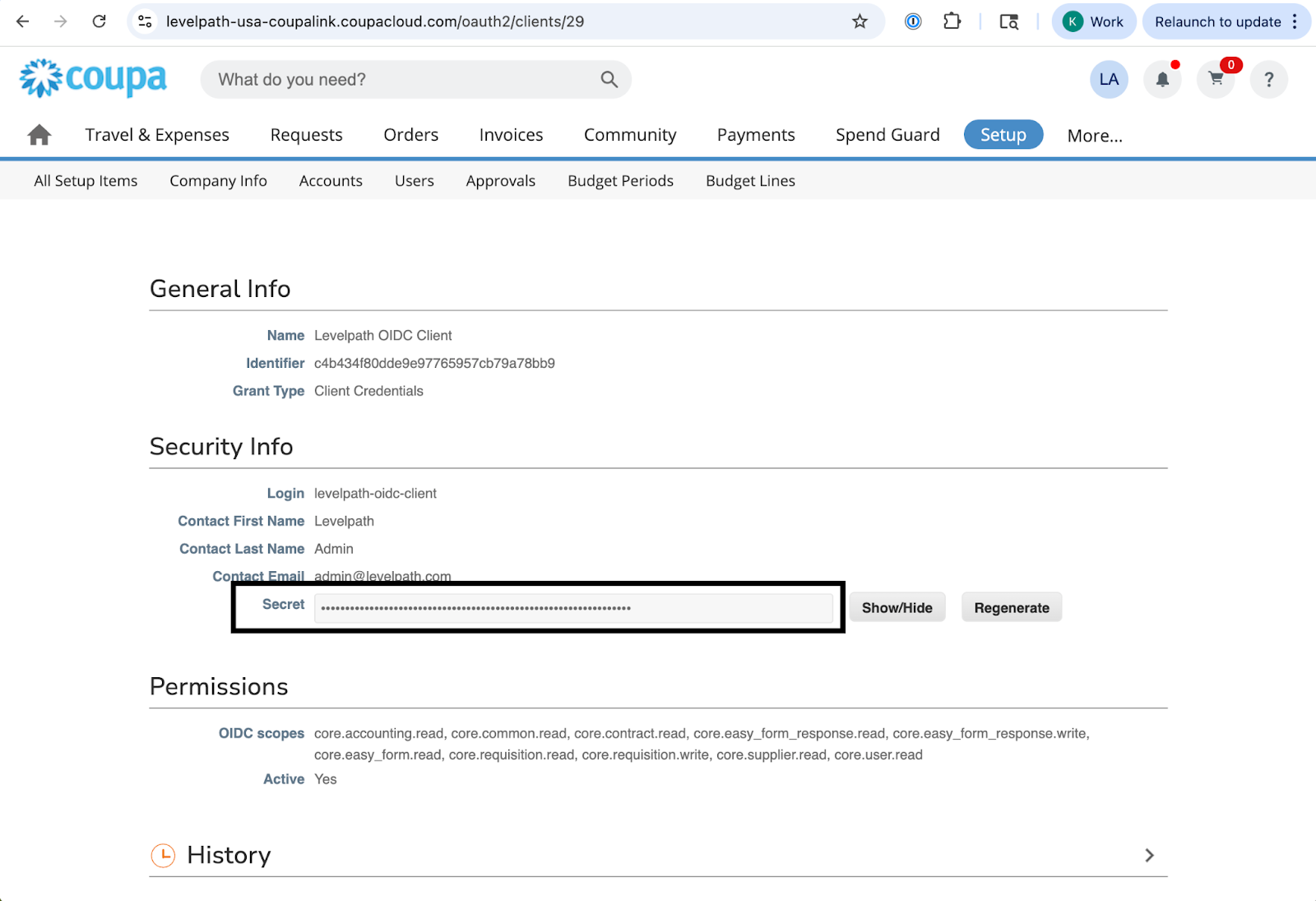Expand the History section chevron

tap(1149, 856)
